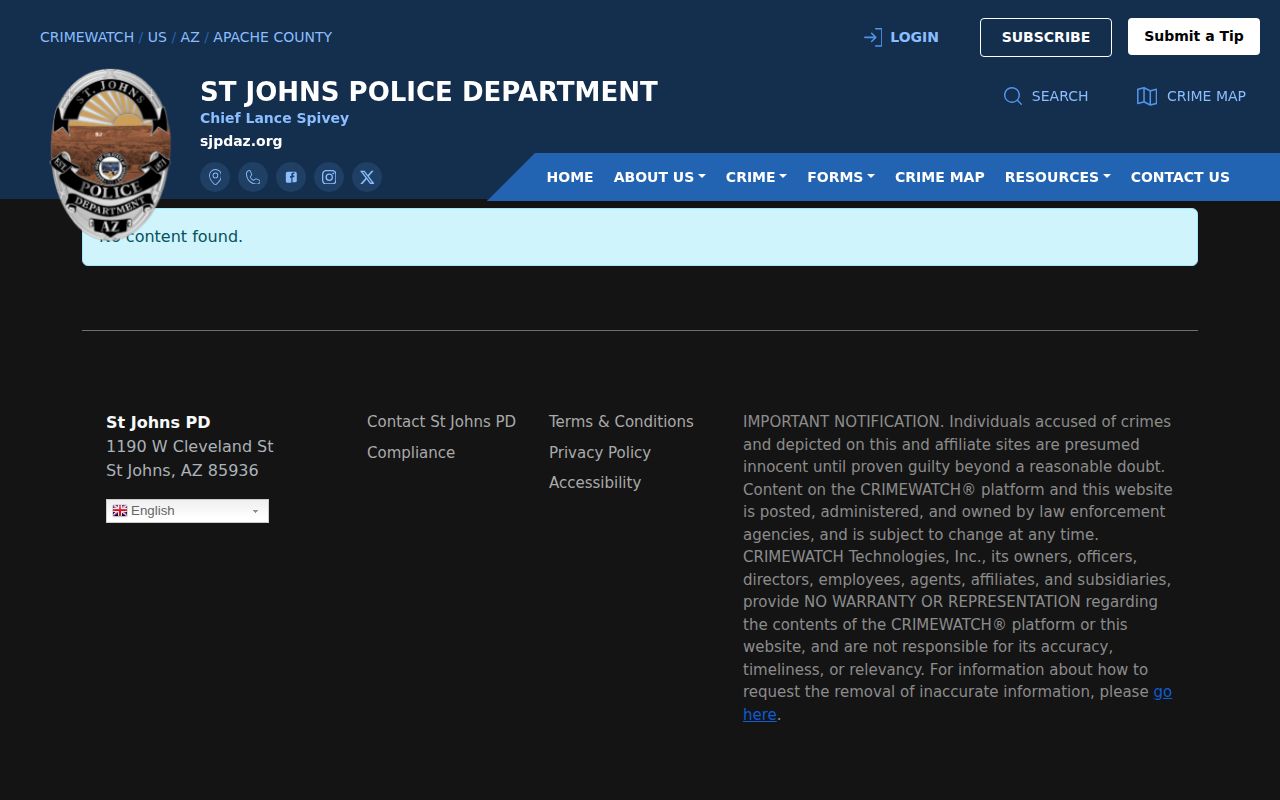This screenshot has width=1280, height=800.
Task: Click the LOGIN link text
Action: [x=915, y=37]
